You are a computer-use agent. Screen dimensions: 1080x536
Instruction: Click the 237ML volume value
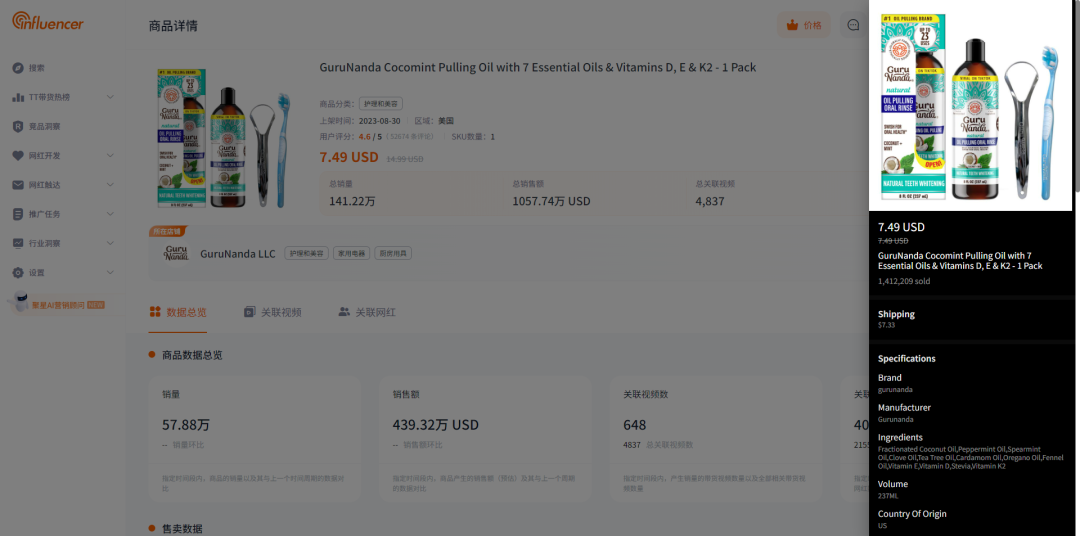[888, 496]
